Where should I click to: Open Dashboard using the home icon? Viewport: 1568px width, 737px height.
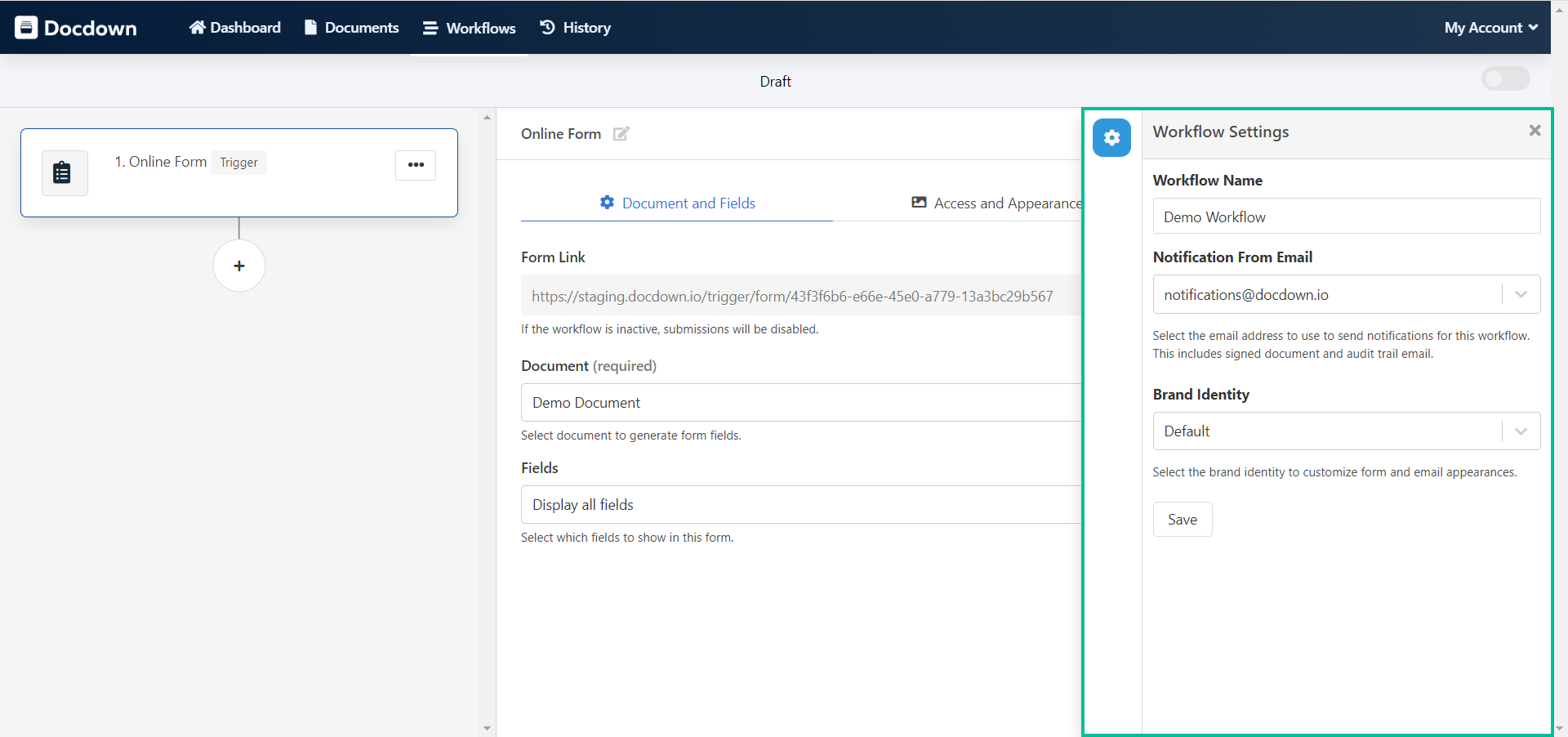196,27
